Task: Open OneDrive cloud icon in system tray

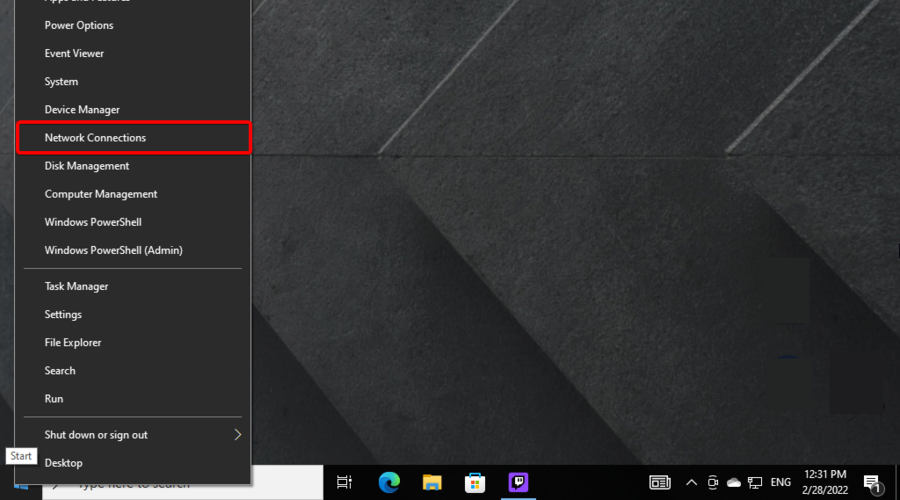Action: (x=734, y=482)
